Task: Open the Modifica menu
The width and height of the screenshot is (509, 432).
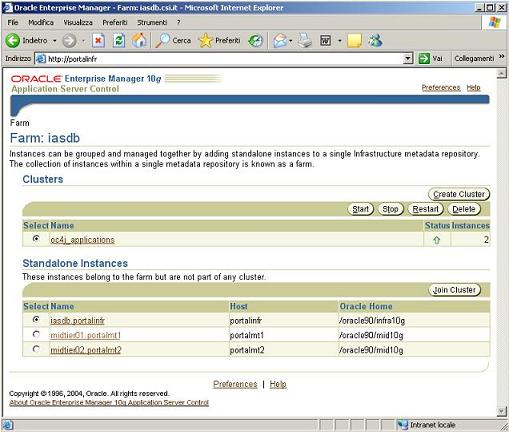Action: 41,22
